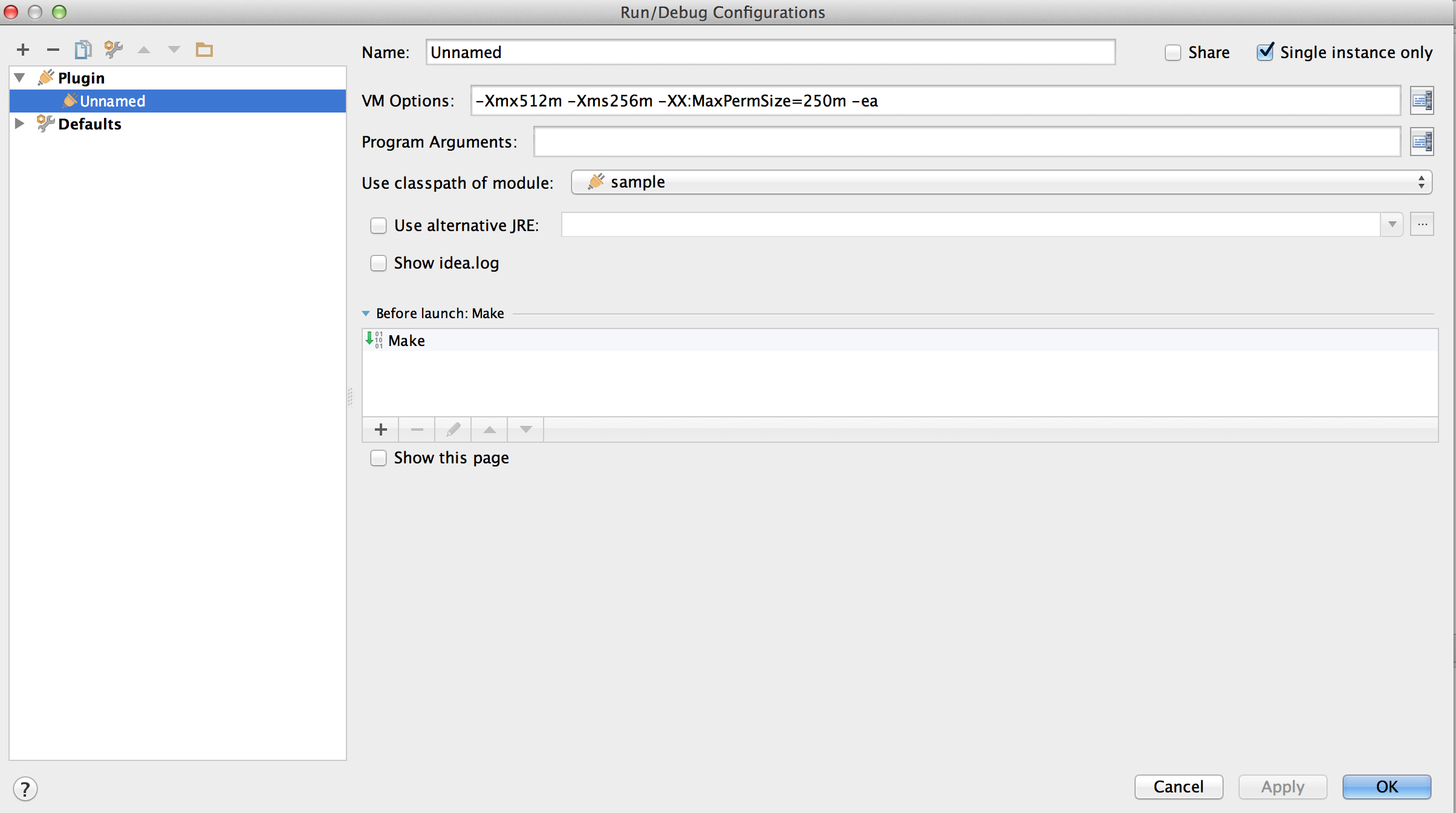The image size is (1456, 813).
Task: Expand the Program Arguments editor
Action: pyautogui.click(x=1422, y=142)
